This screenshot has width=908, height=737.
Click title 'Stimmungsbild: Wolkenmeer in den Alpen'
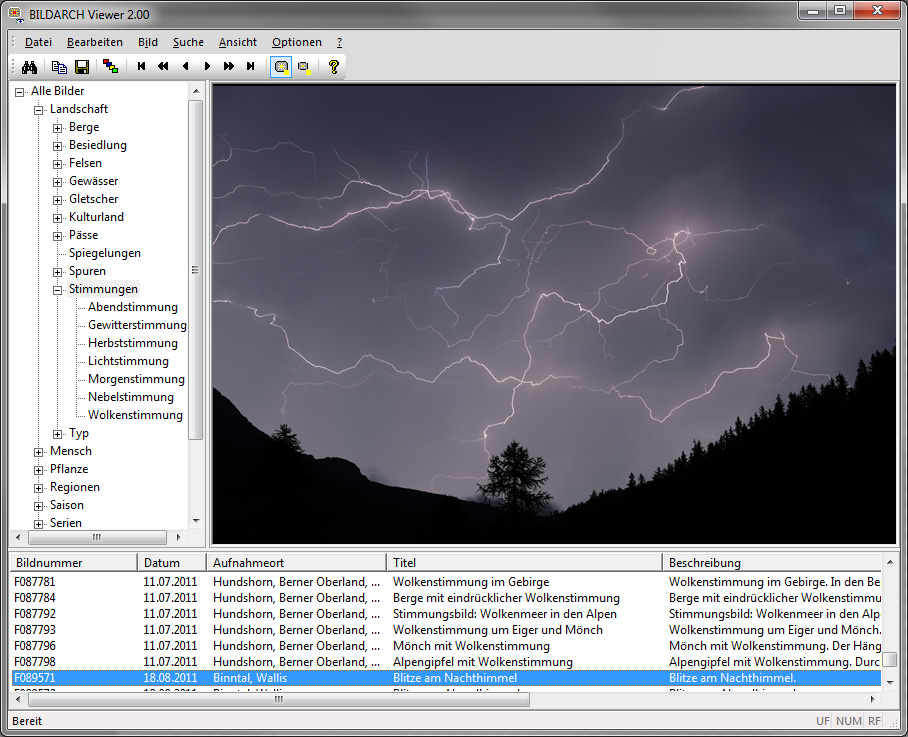click(504, 614)
